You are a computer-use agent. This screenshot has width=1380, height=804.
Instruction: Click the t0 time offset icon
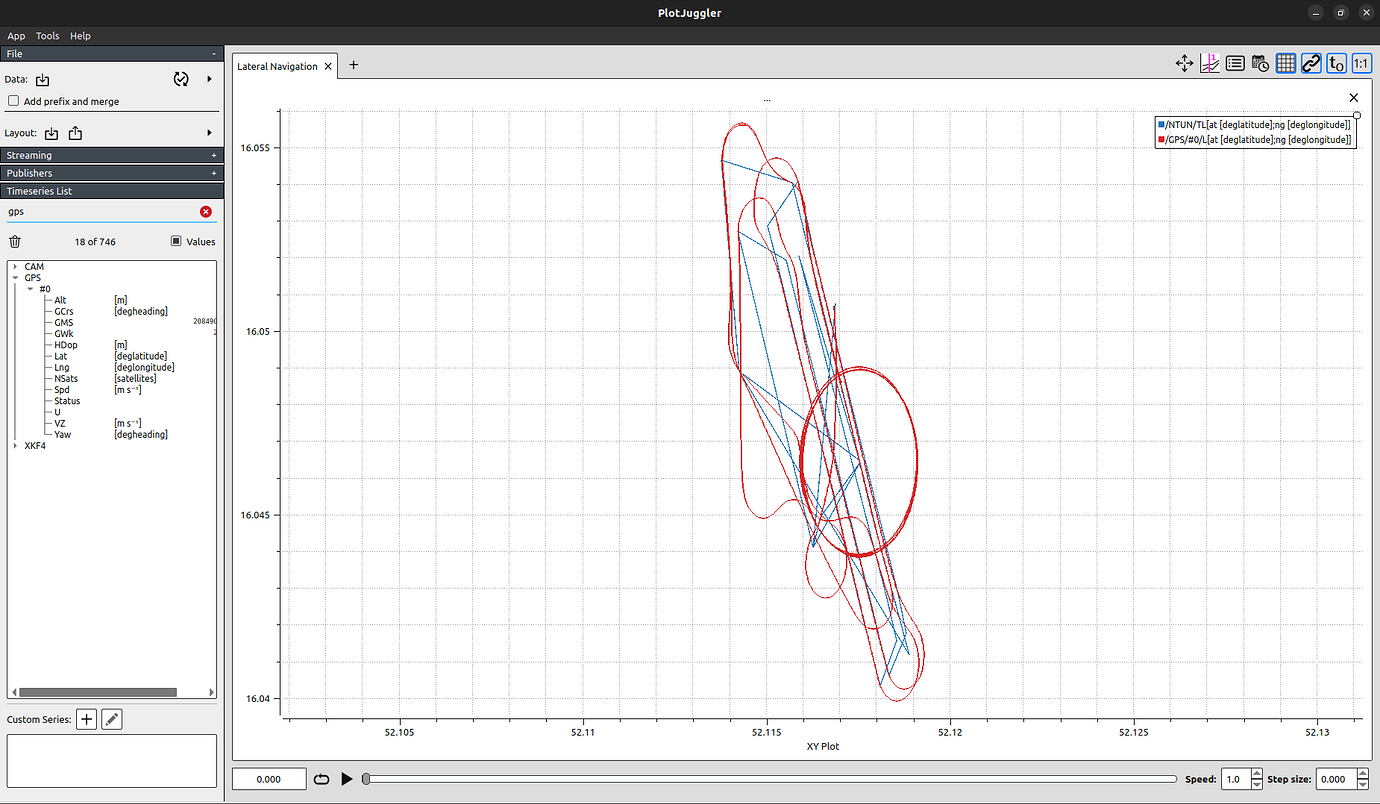pos(1336,63)
